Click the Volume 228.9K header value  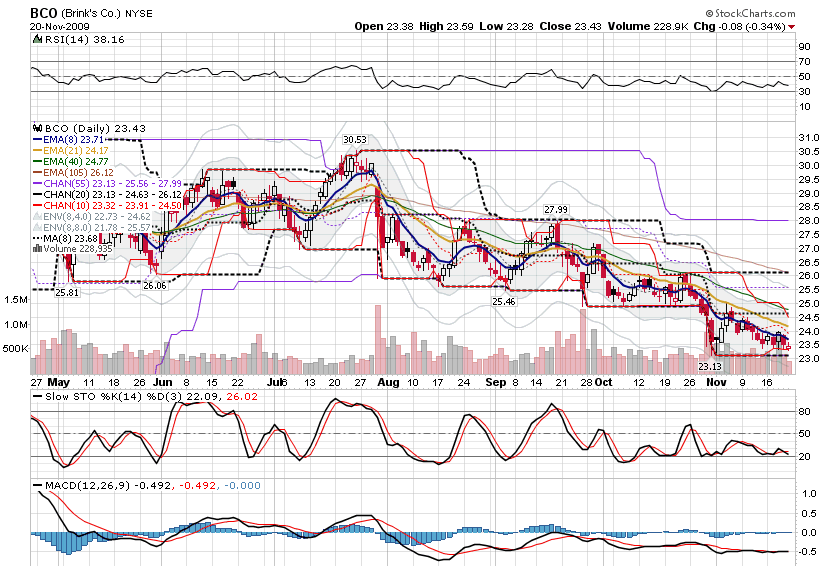pyautogui.click(x=648, y=26)
